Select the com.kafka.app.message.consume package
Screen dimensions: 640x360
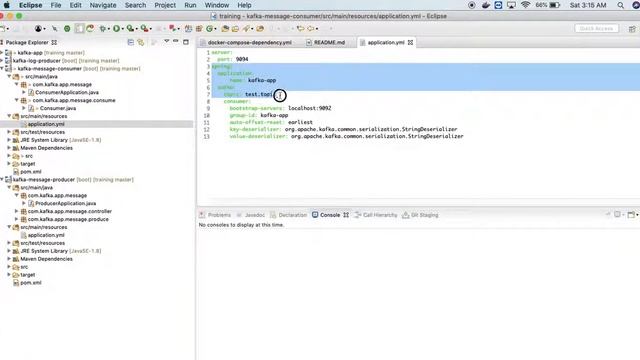(x=74, y=100)
